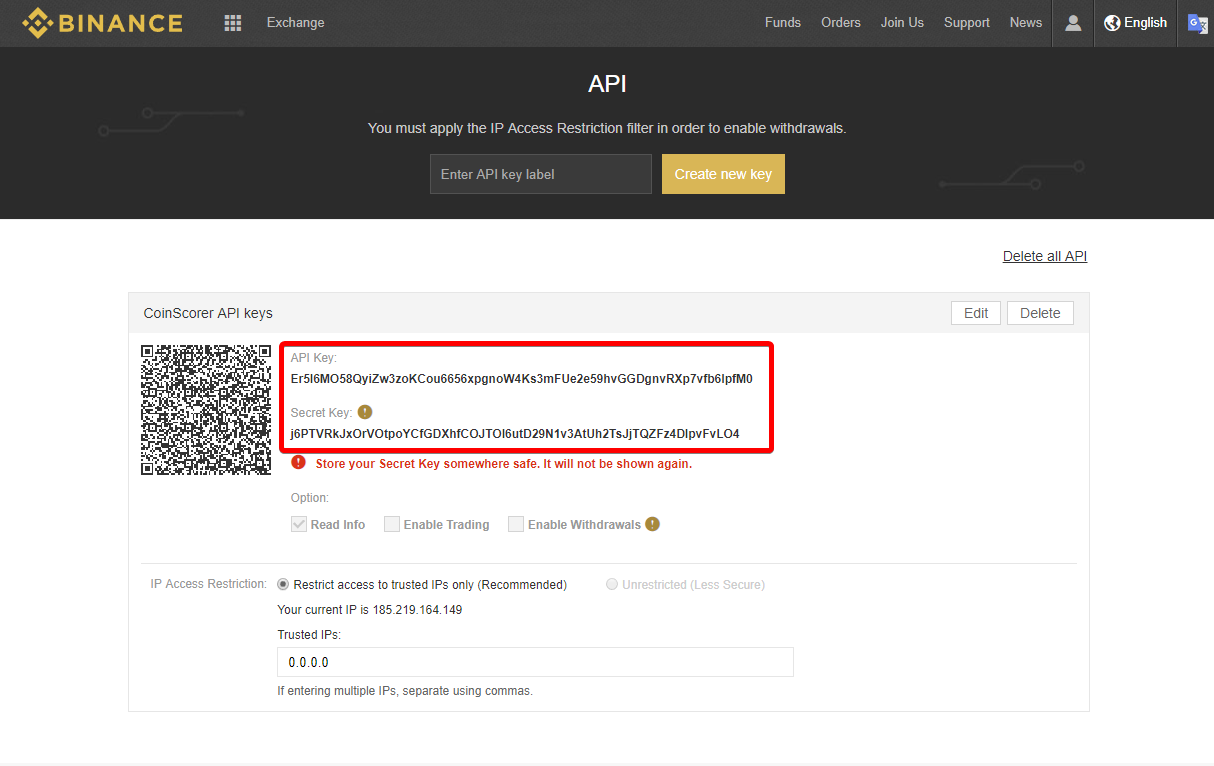The width and height of the screenshot is (1214, 766).
Task: Click the red warning icon near Secret Key notice
Action: pyautogui.click(x=298, y=463)
